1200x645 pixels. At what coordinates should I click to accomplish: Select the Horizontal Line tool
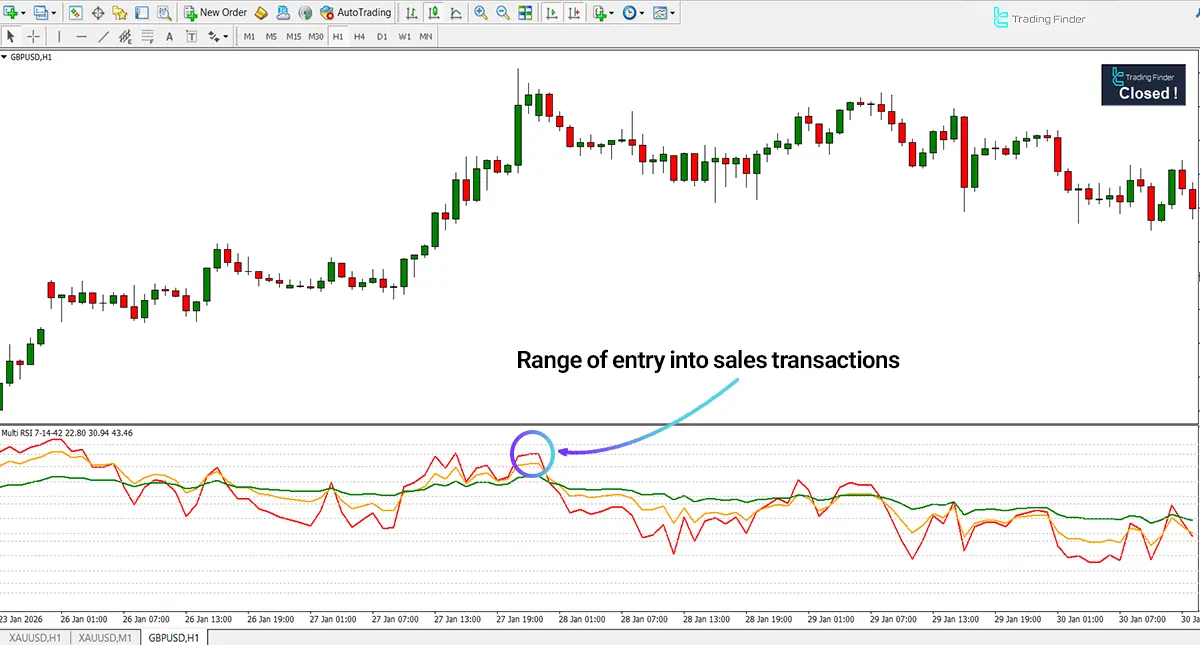pos(82,36)
